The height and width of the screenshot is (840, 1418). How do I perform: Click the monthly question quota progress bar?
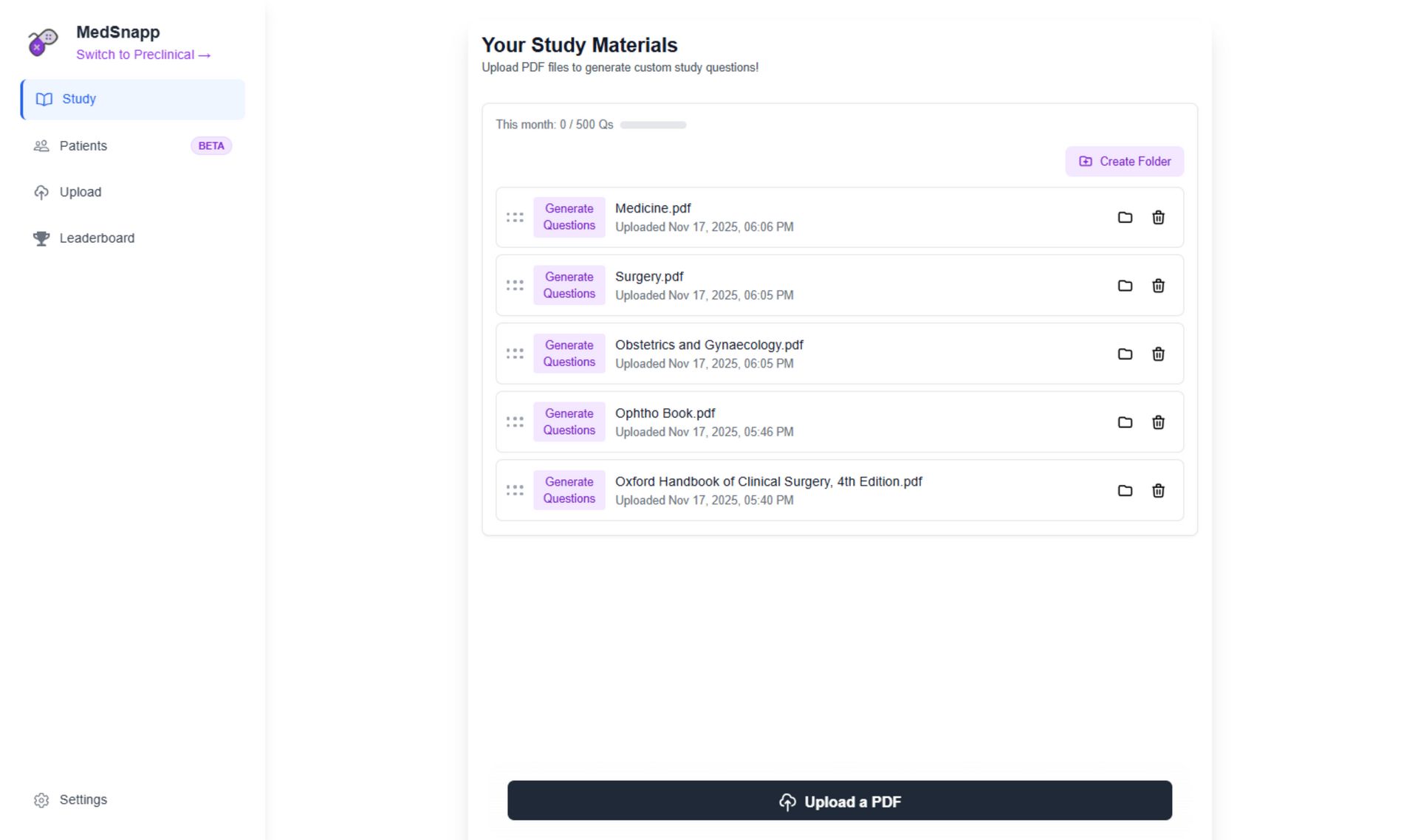(x=653, y=125)
